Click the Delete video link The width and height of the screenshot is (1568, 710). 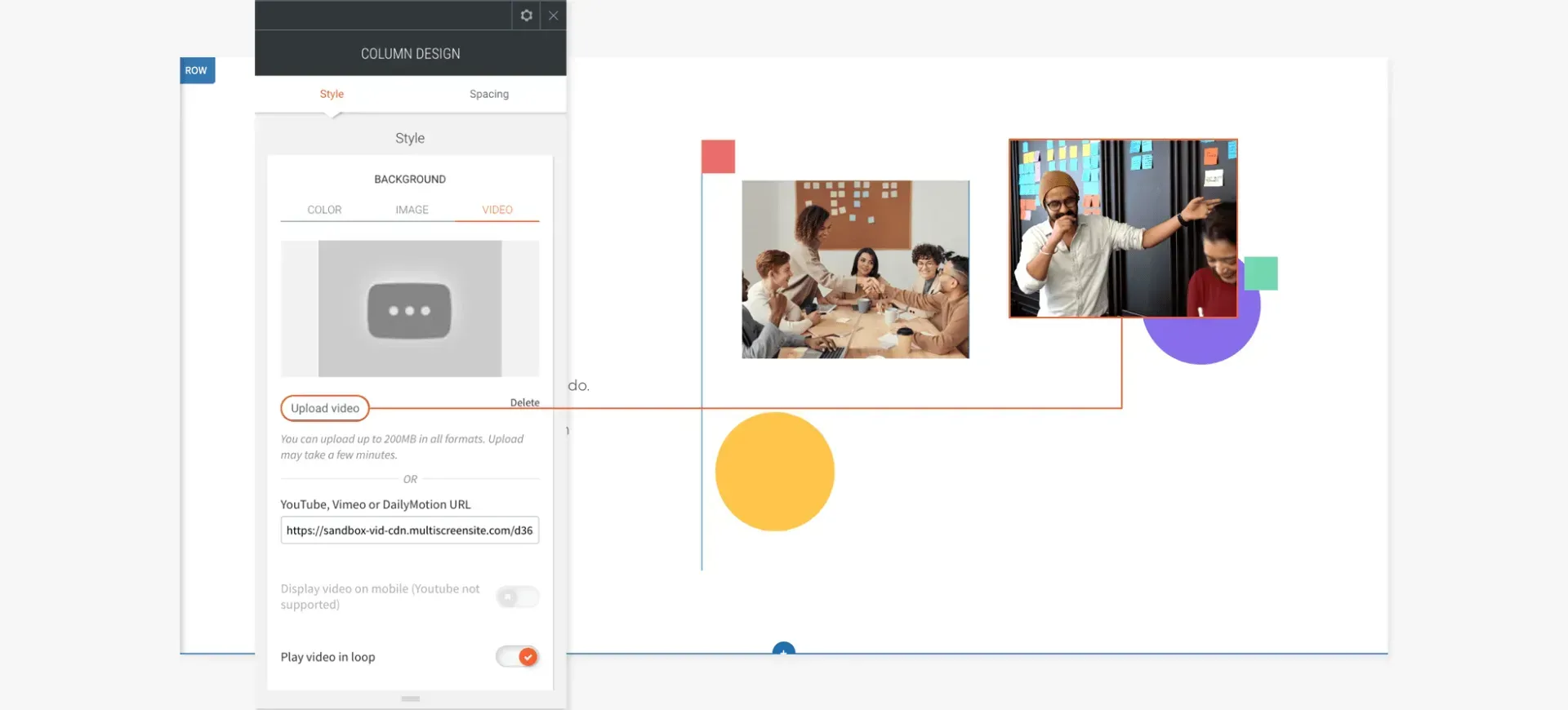click(x=524, y=402)
